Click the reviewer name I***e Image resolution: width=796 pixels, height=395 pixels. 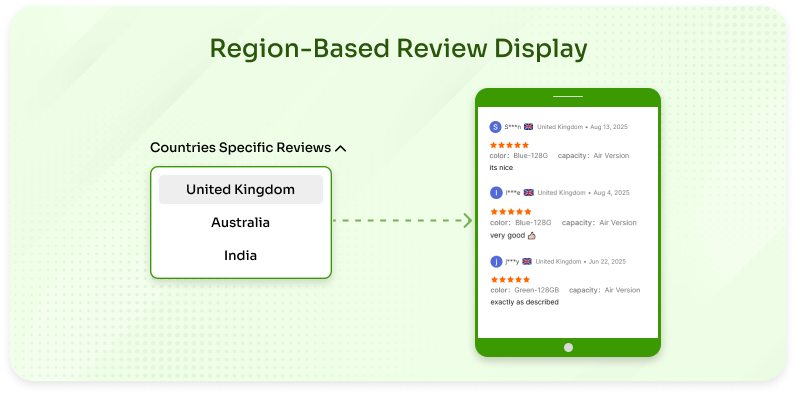(513, 193)
